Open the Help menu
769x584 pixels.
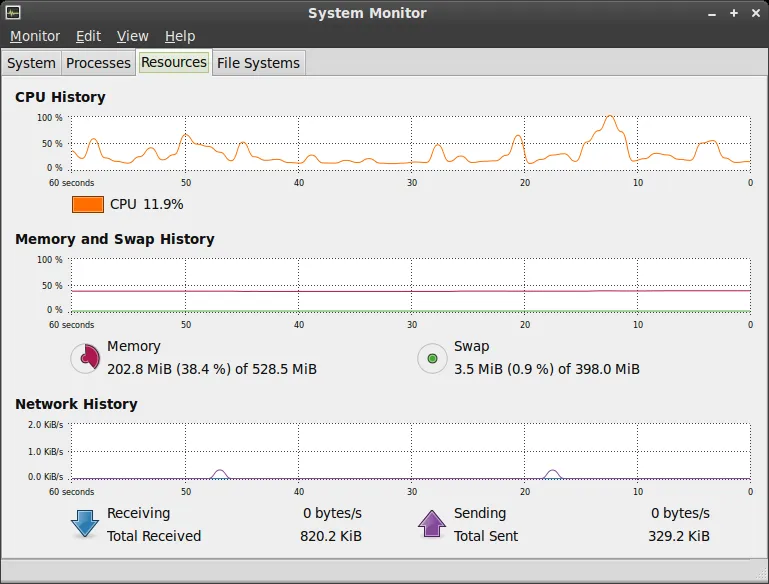[180, 36]
